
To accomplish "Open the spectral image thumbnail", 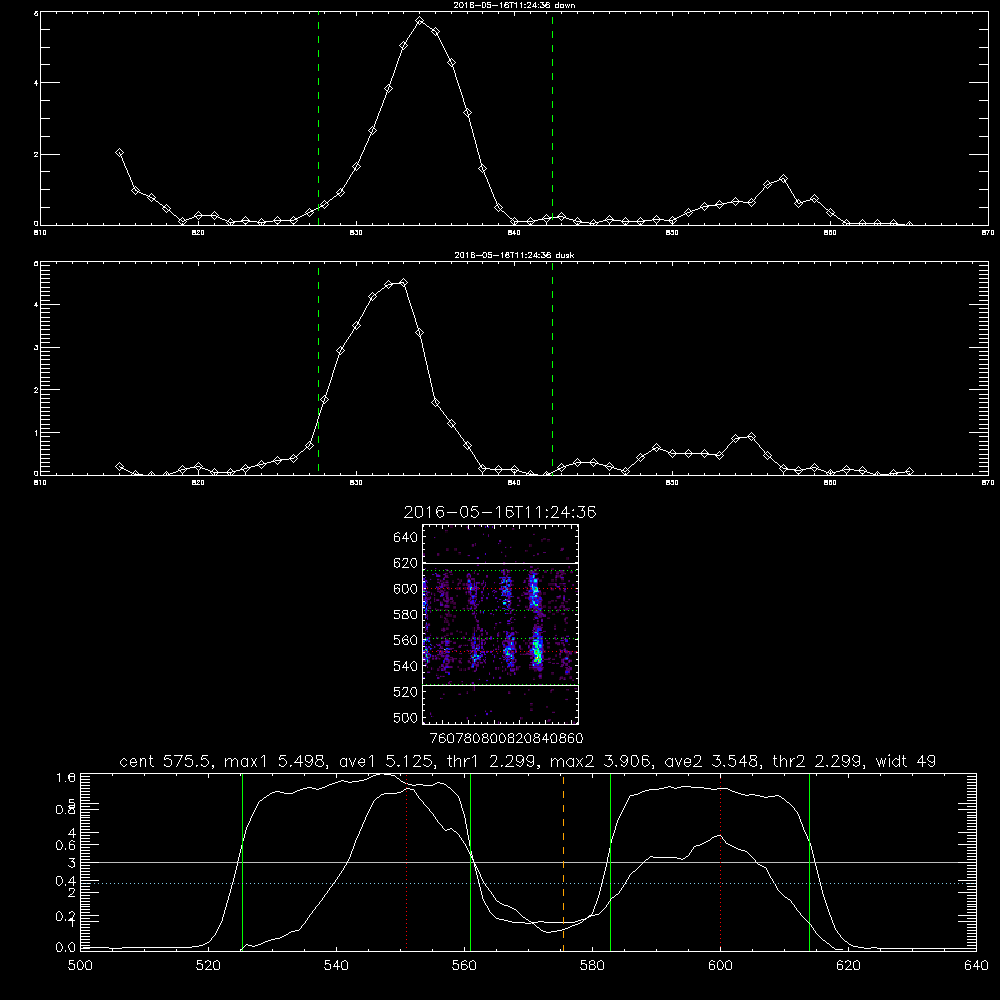I will click(x=501, y=624).
